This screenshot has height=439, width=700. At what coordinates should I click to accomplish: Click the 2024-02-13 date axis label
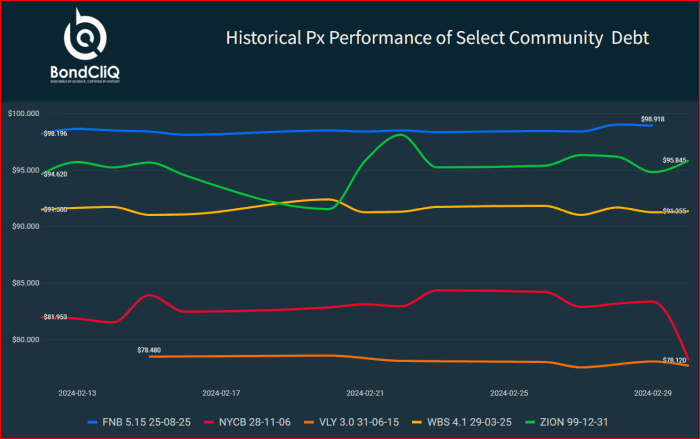77,393
